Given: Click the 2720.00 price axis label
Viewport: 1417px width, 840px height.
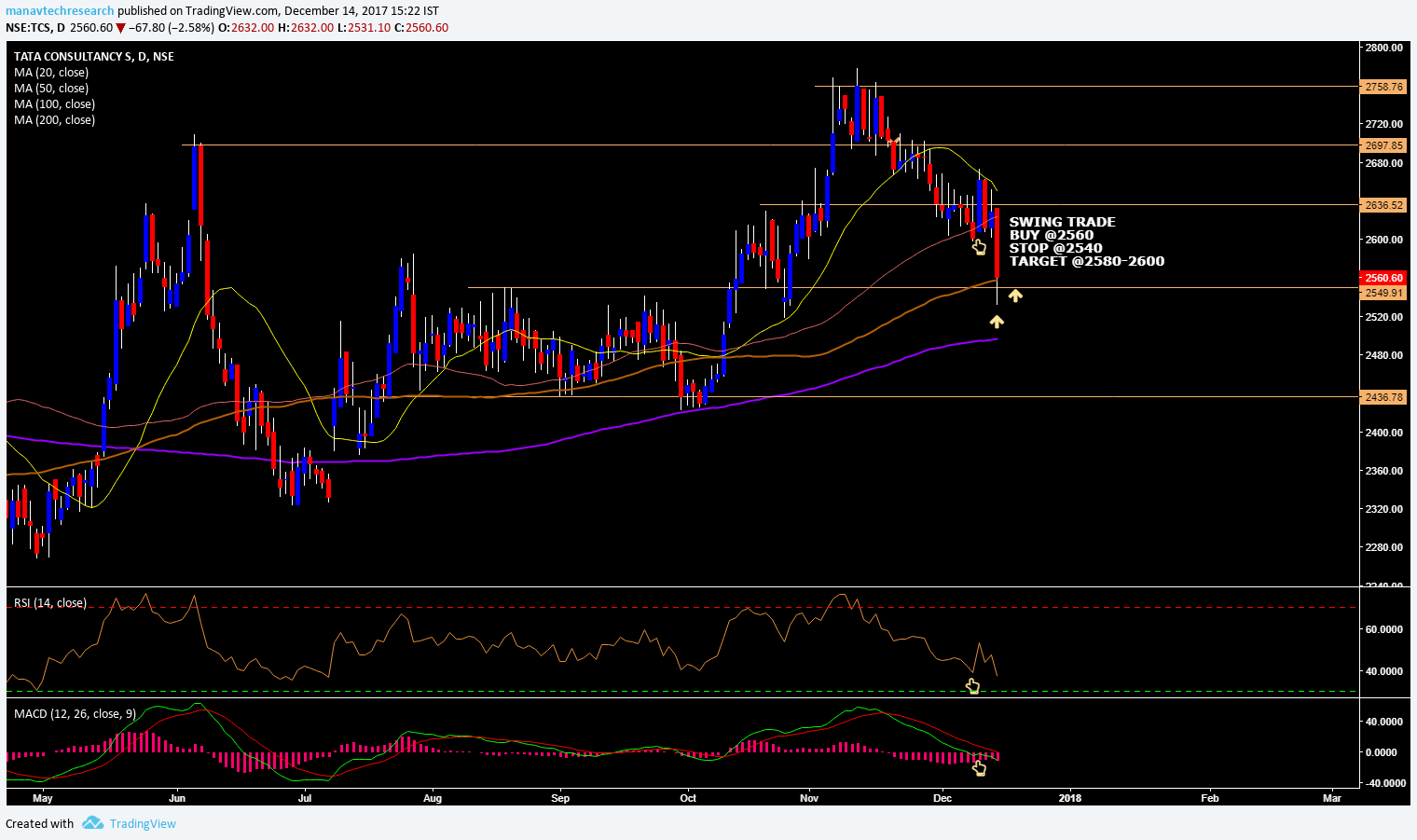Looking at the screenshot, I should [x=1384, y=124].
